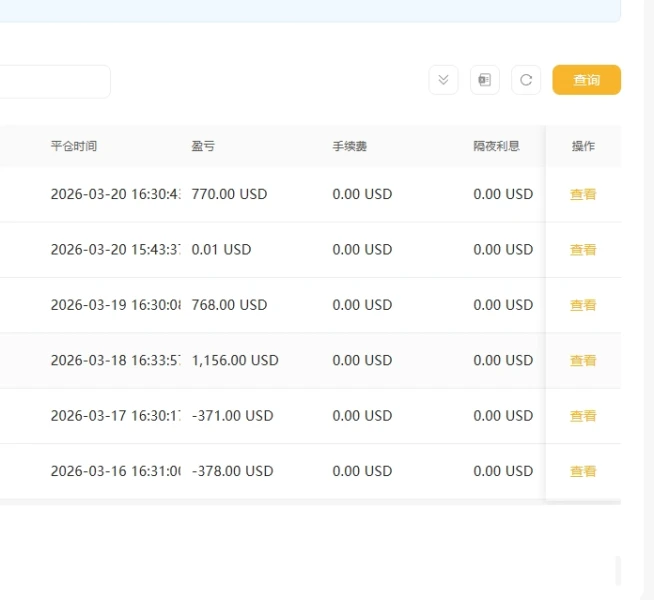Click the 操作 column header
Viewport: 654px width, 600px height.
pyautogui.click(x=583, y=146)
